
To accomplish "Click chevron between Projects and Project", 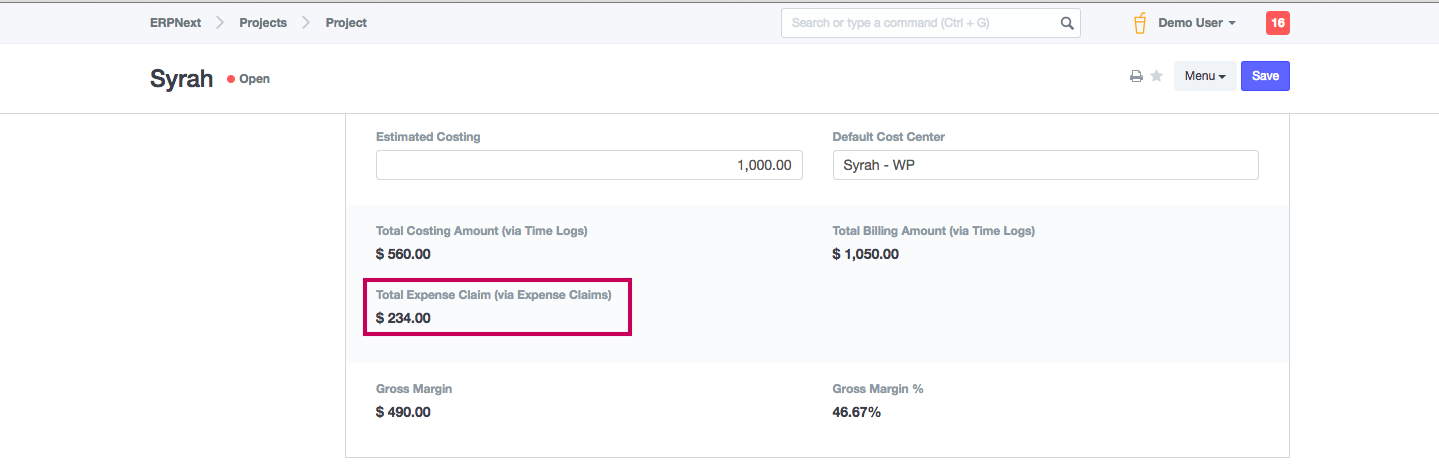I will pyautogui.click(x=306, y=23).
